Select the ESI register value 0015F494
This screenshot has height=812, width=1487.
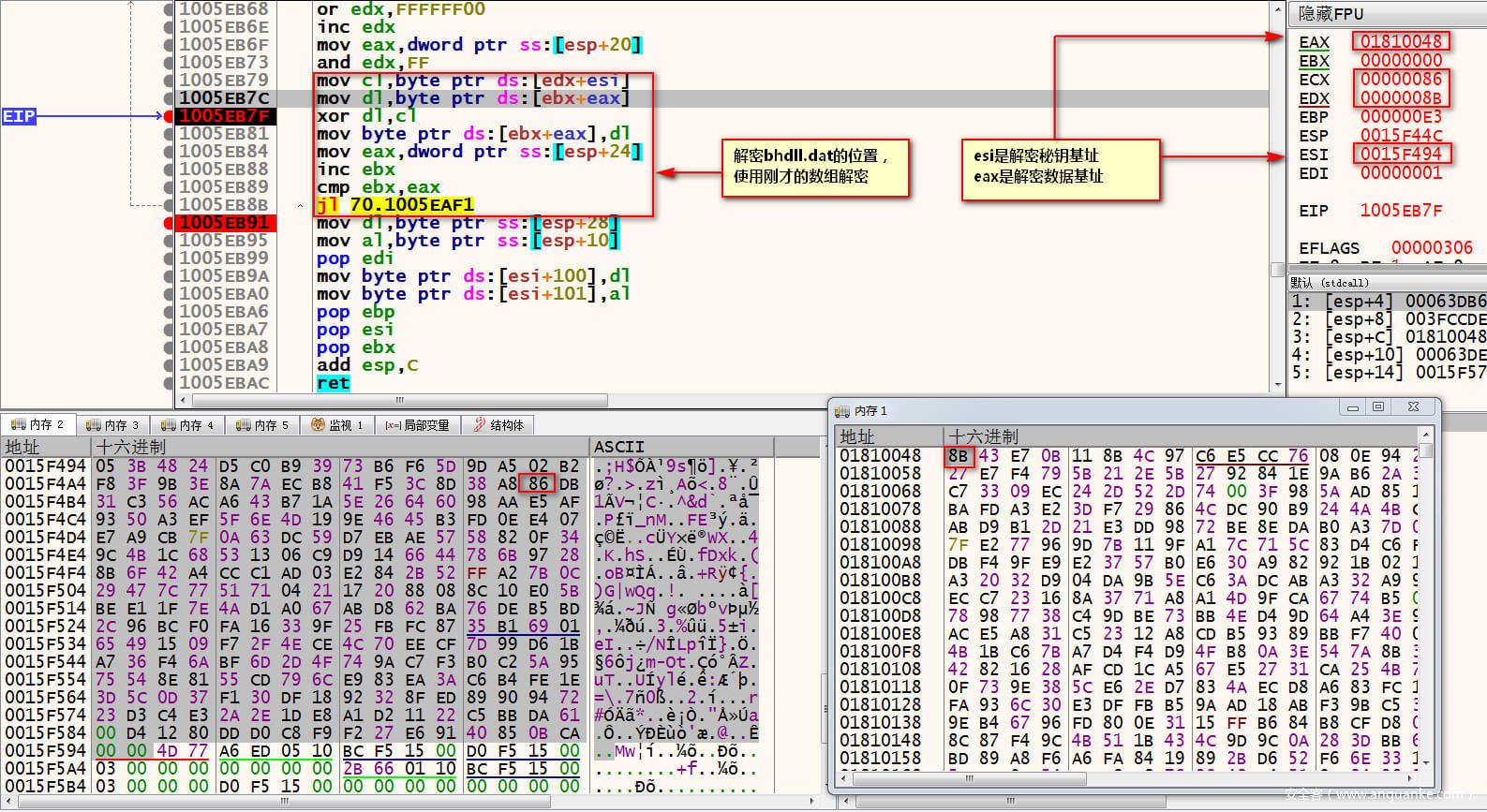1401,154
